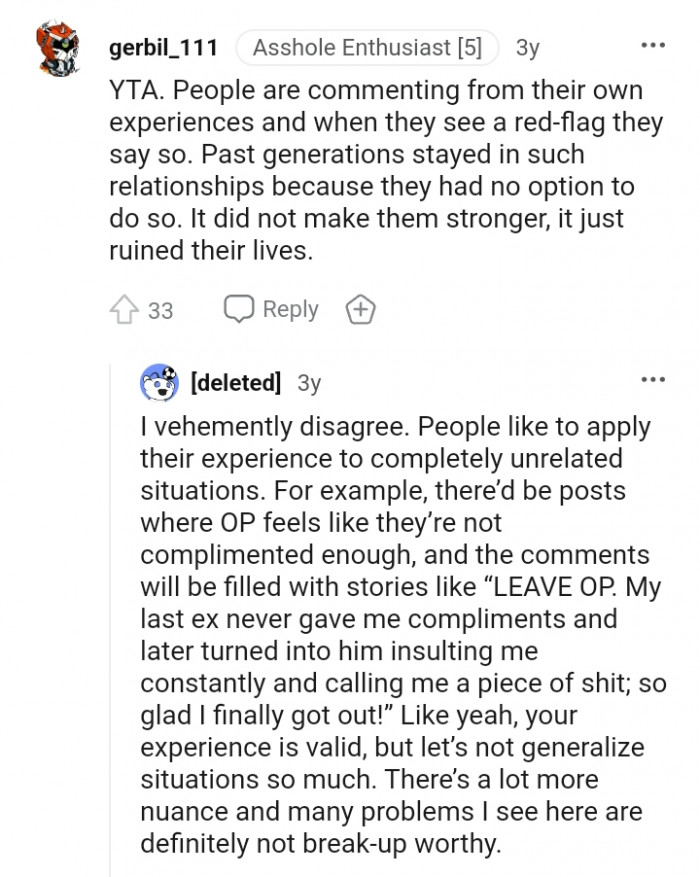The width and height of the screenshot is (700, 877).
Task: Click the Asshole Enthusiast [5] flair
Action: tap(366, 47)
